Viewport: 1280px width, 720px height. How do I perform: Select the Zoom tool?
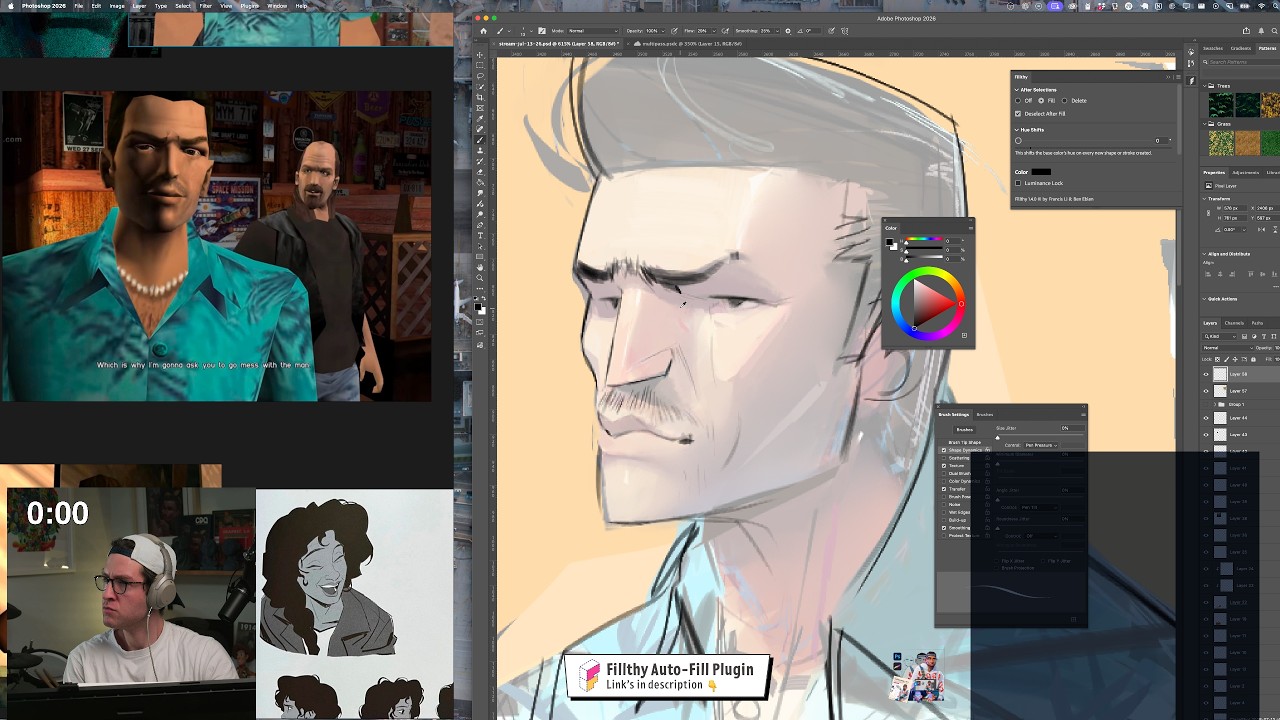tap(480, 279)
